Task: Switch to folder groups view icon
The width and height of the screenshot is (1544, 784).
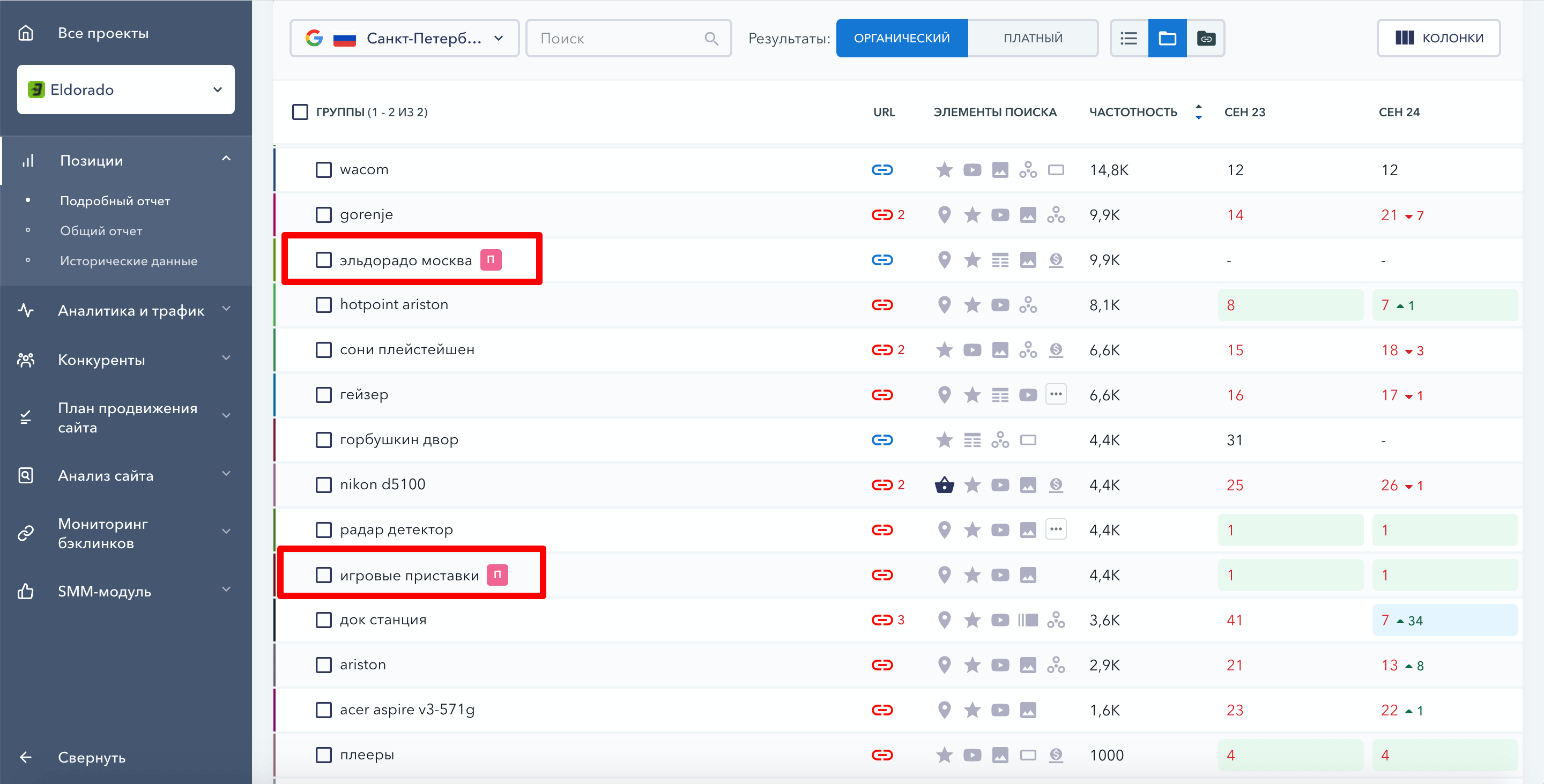Action: tap(1167, 39)
